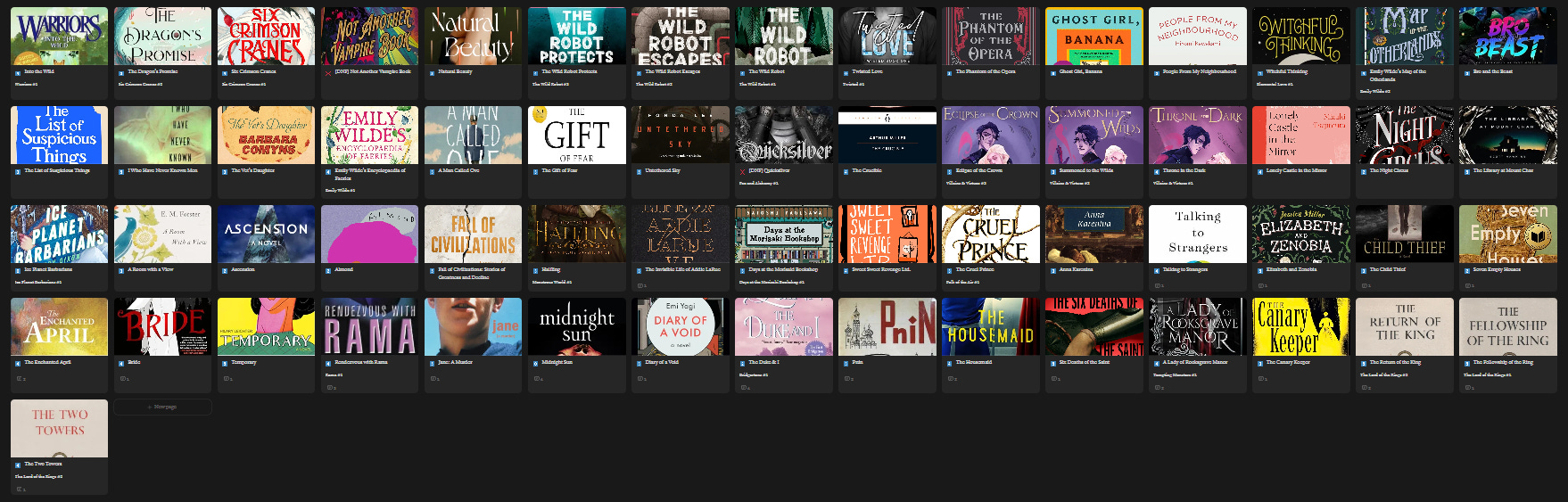This screenshot has height=502, width=1568.
Task: Click the title text 'Lonely Castle in the Mirror'
Action: 1296,170
